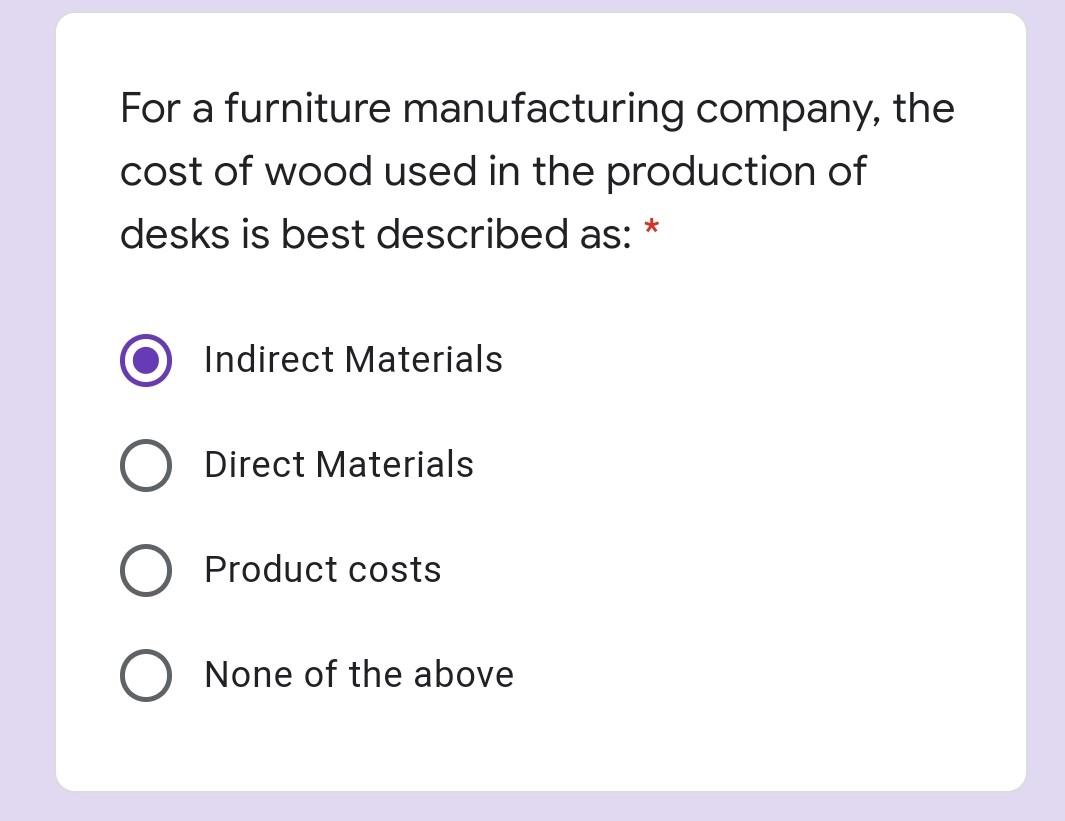Click the None of the above answer text

[x=358, y=675]
